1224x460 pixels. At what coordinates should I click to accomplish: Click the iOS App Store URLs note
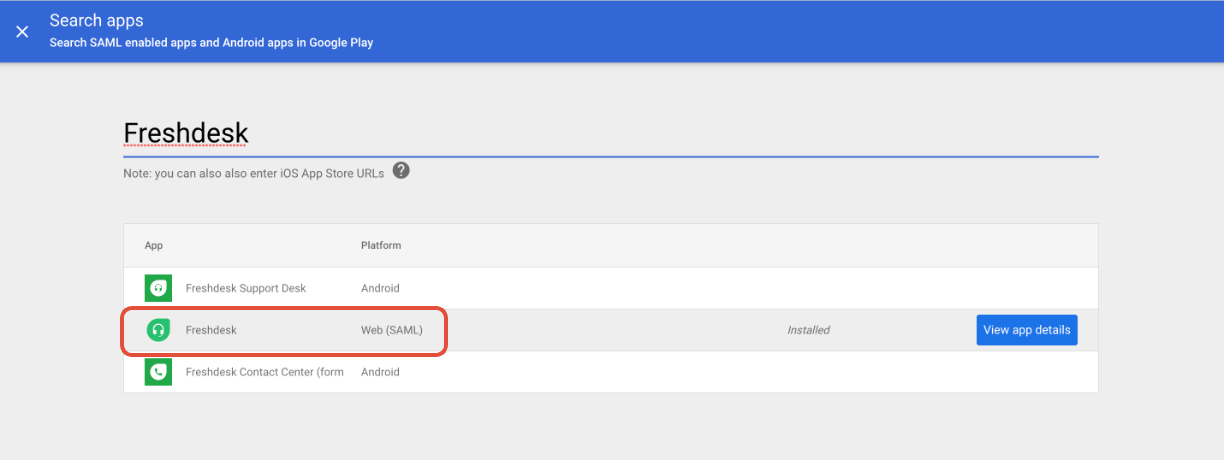(254, 173)
